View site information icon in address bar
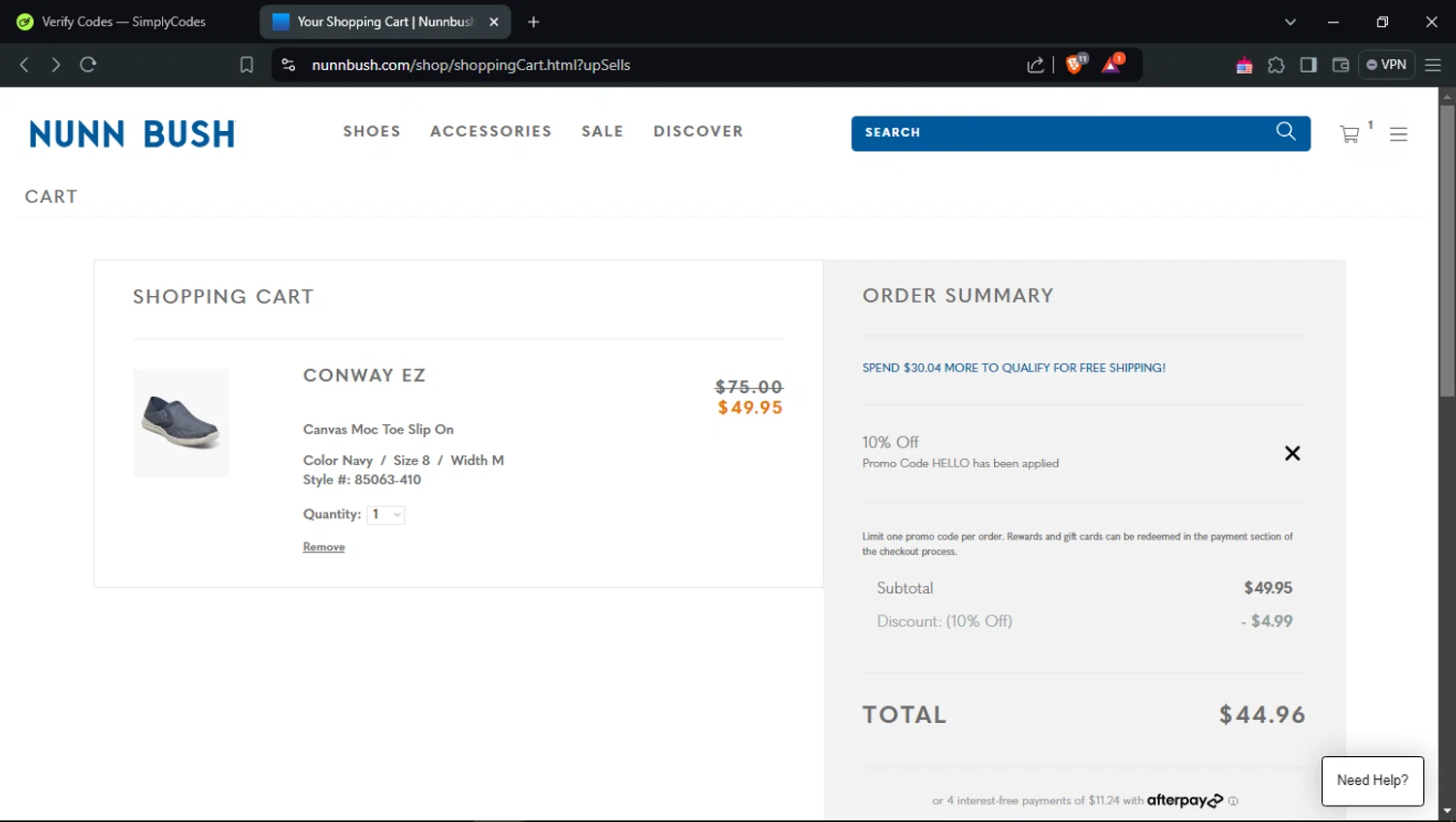This screenshot has height=822, width=1456. click(288, 65)
